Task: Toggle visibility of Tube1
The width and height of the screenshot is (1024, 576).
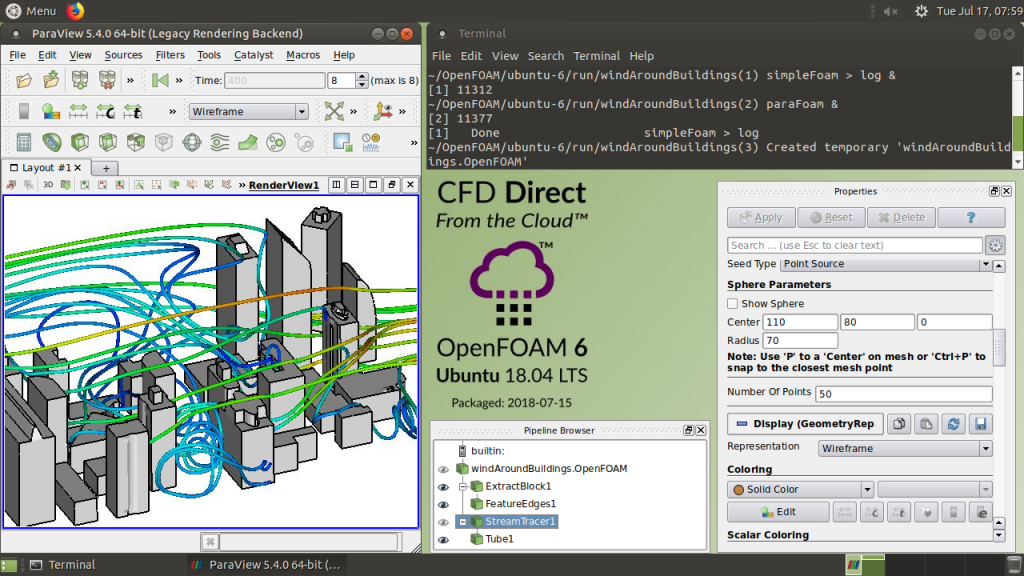Action: pos(443,540)
